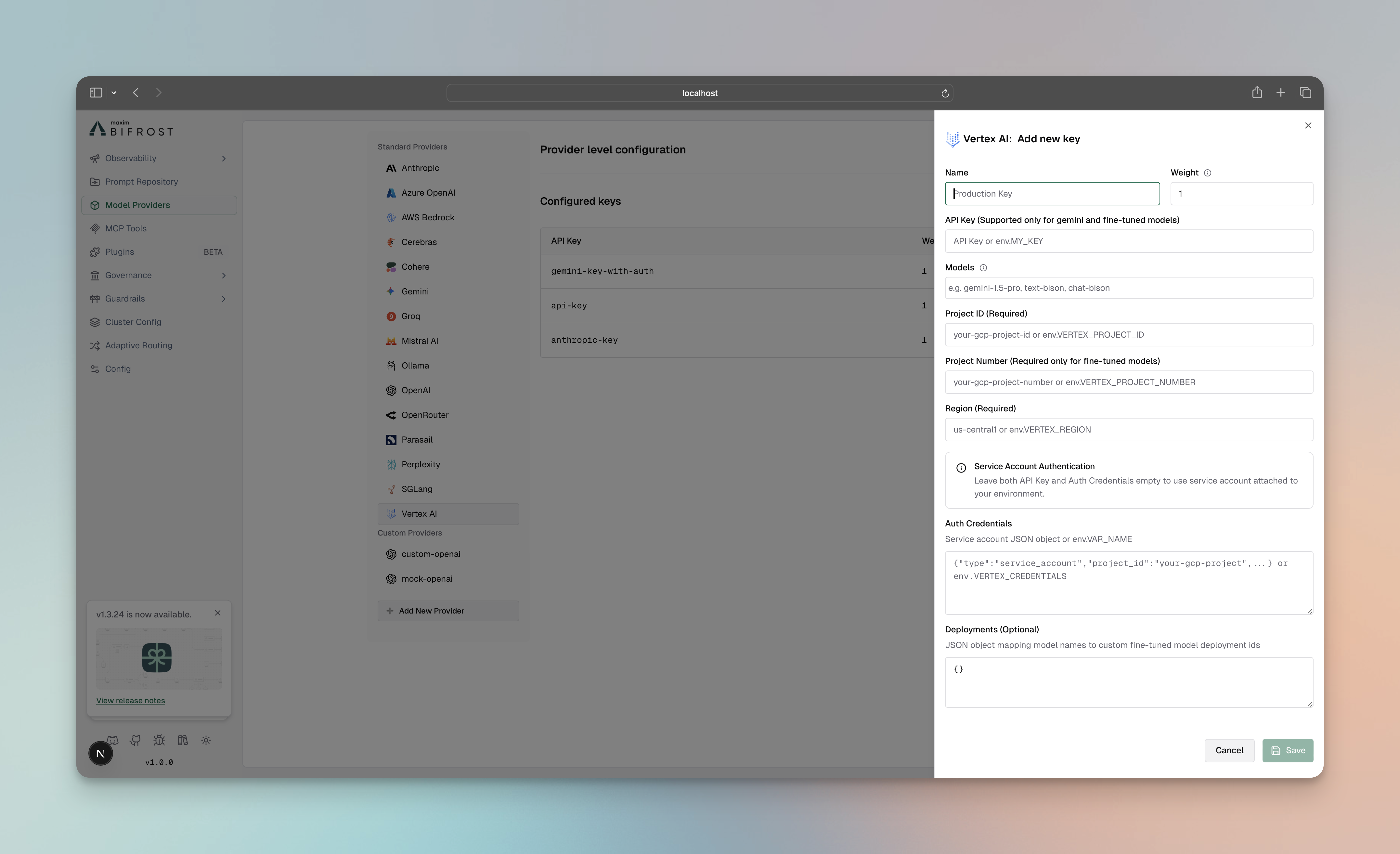This screenshot has width=1400, height=854.
Task: Click the Weight info tooltip icon
Action: point(1208,173)
